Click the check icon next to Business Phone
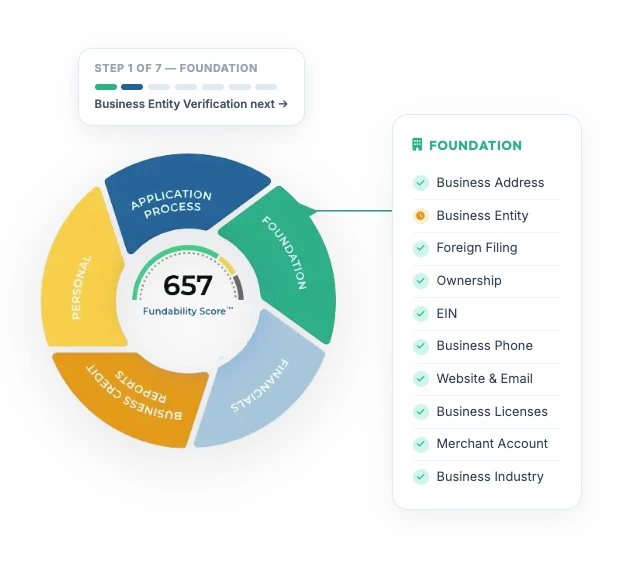The height and width of the screenshot is (577, 623). click(x=421, y=346)
